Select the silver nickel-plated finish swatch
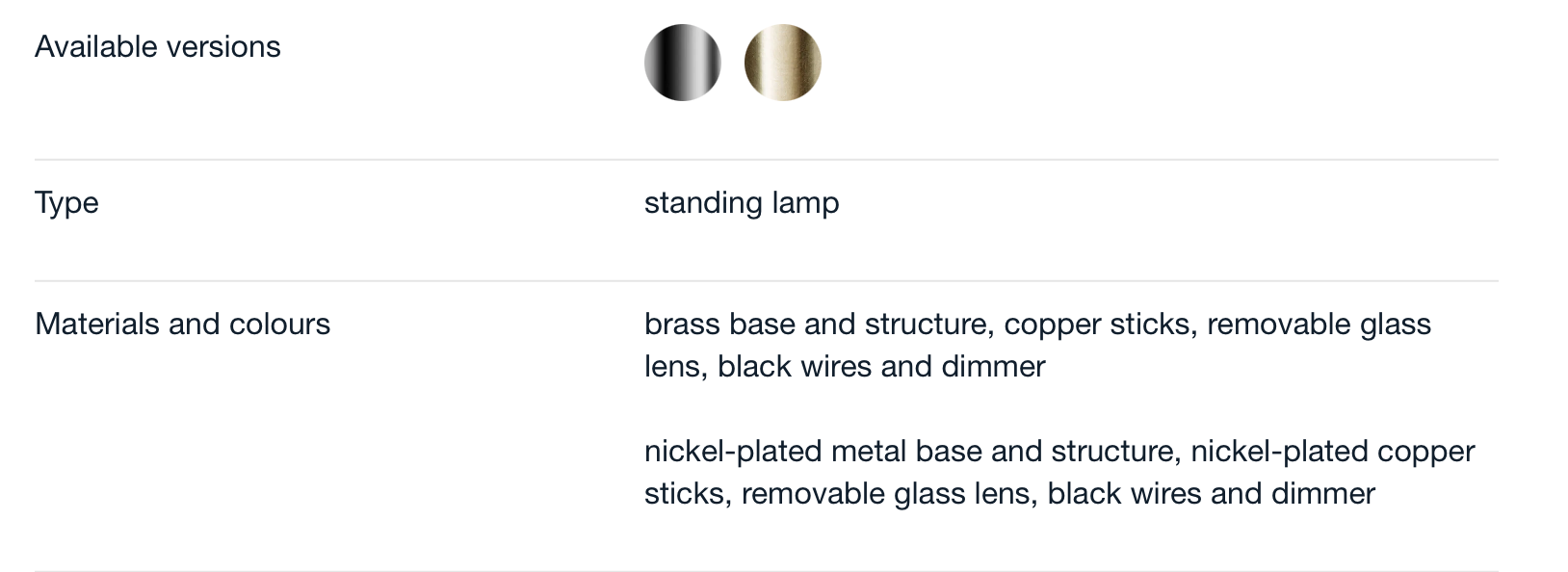The image size is (1568, 572). (682, 63)
